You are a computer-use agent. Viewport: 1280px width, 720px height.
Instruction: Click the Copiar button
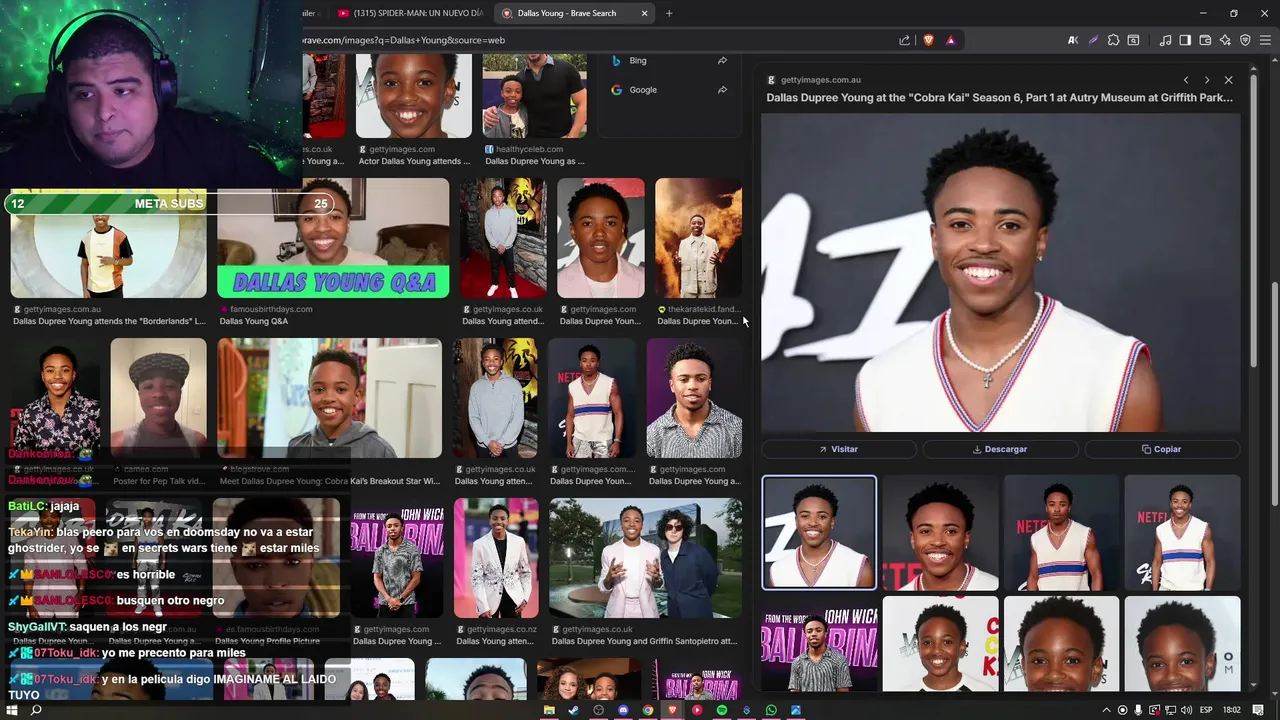(x=1162, y=449)
